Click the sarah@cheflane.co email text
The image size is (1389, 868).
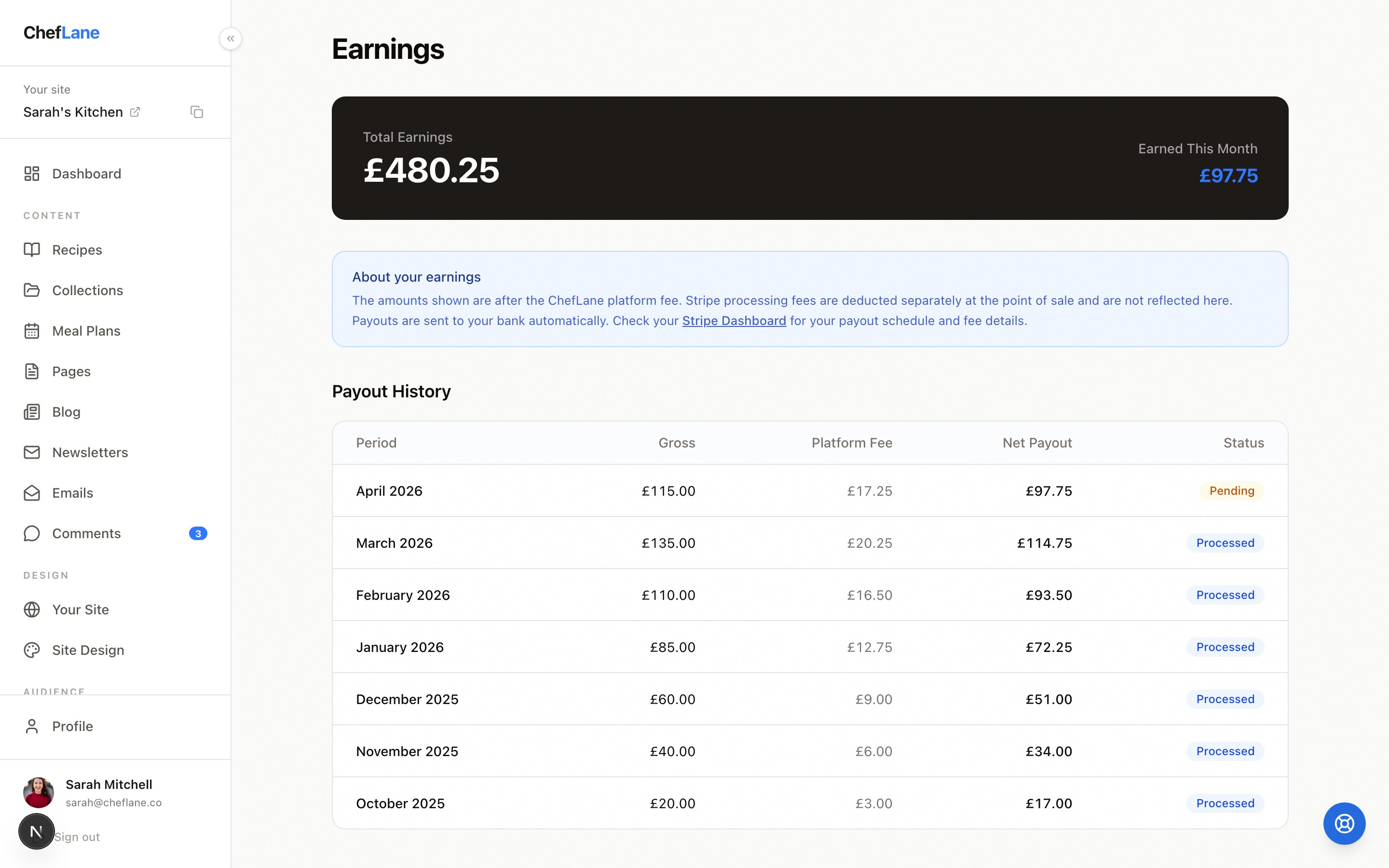tap(114, 802)
